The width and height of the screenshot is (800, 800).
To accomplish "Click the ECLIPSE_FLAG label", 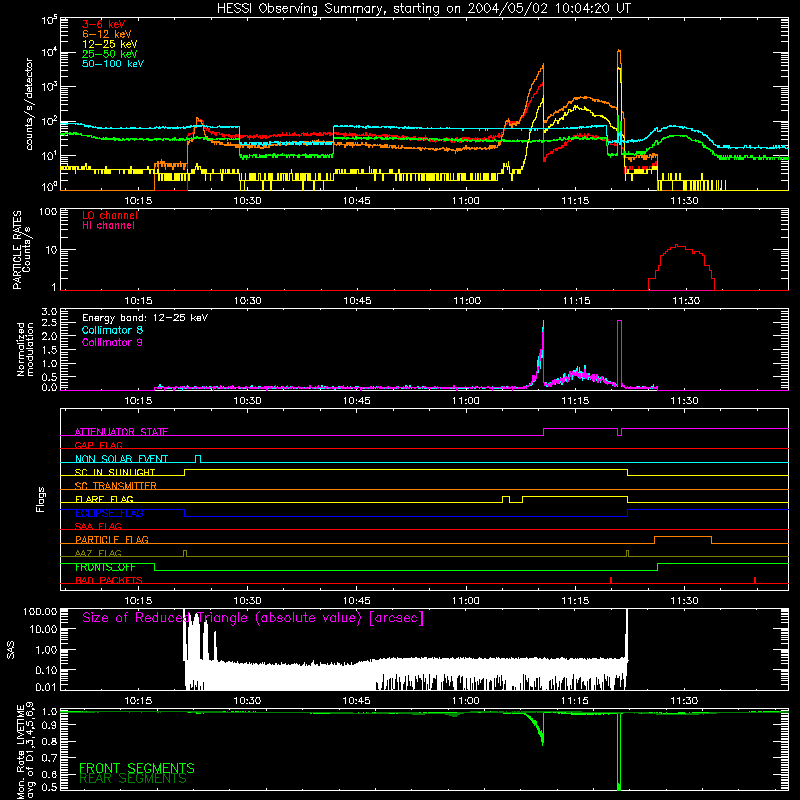I will (x=109, y=513).
